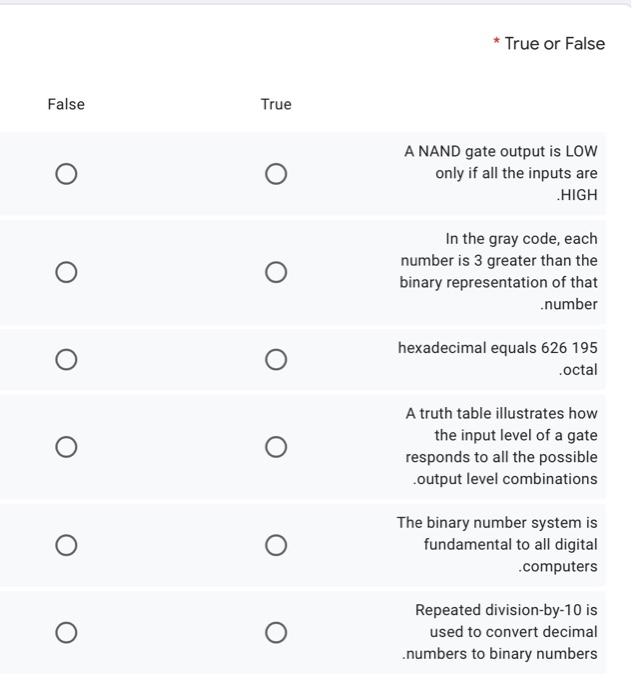Select True for NAND gate output statement
632x700 pixels.
click(276, 174)
